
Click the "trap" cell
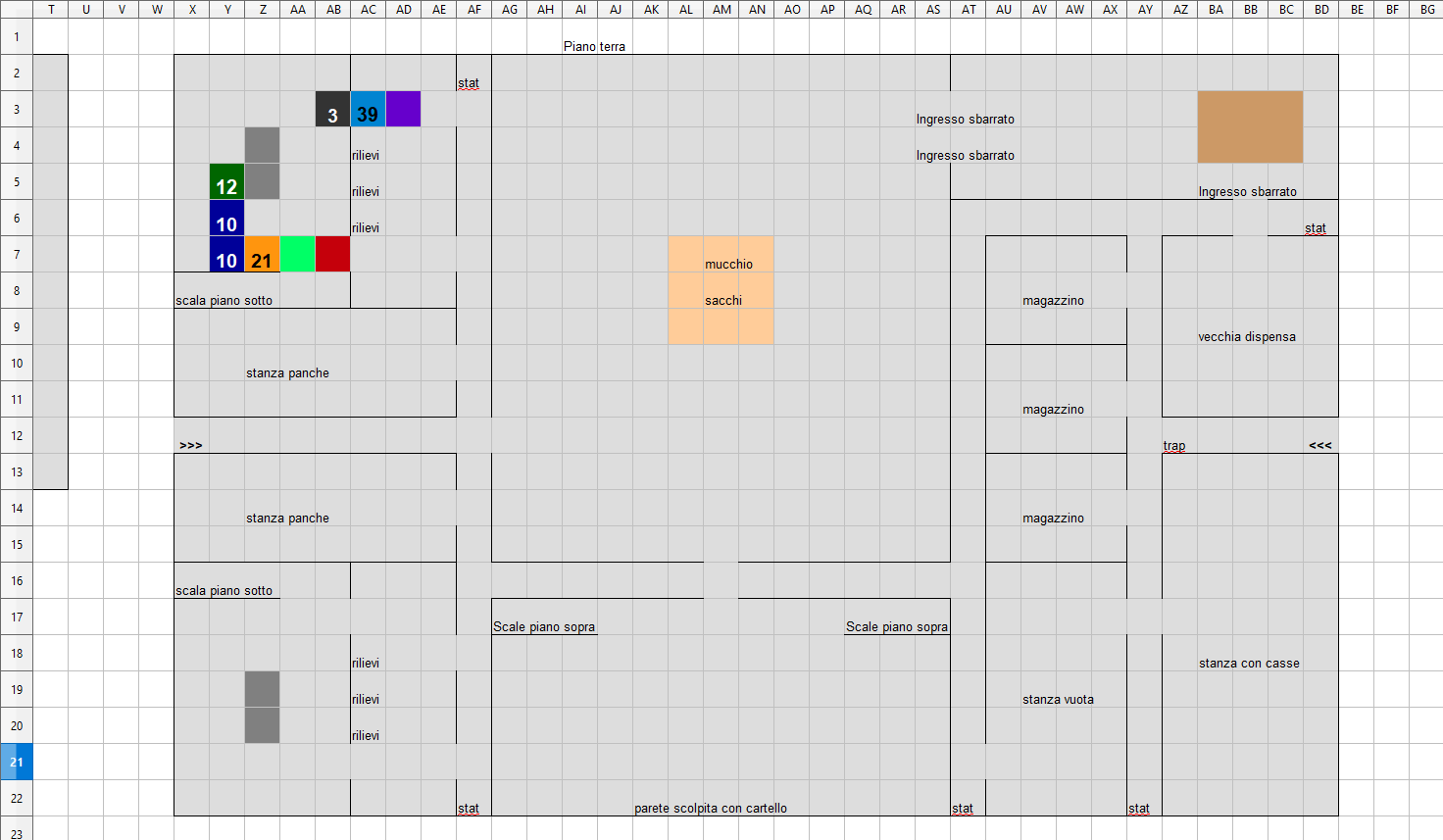1174,445
